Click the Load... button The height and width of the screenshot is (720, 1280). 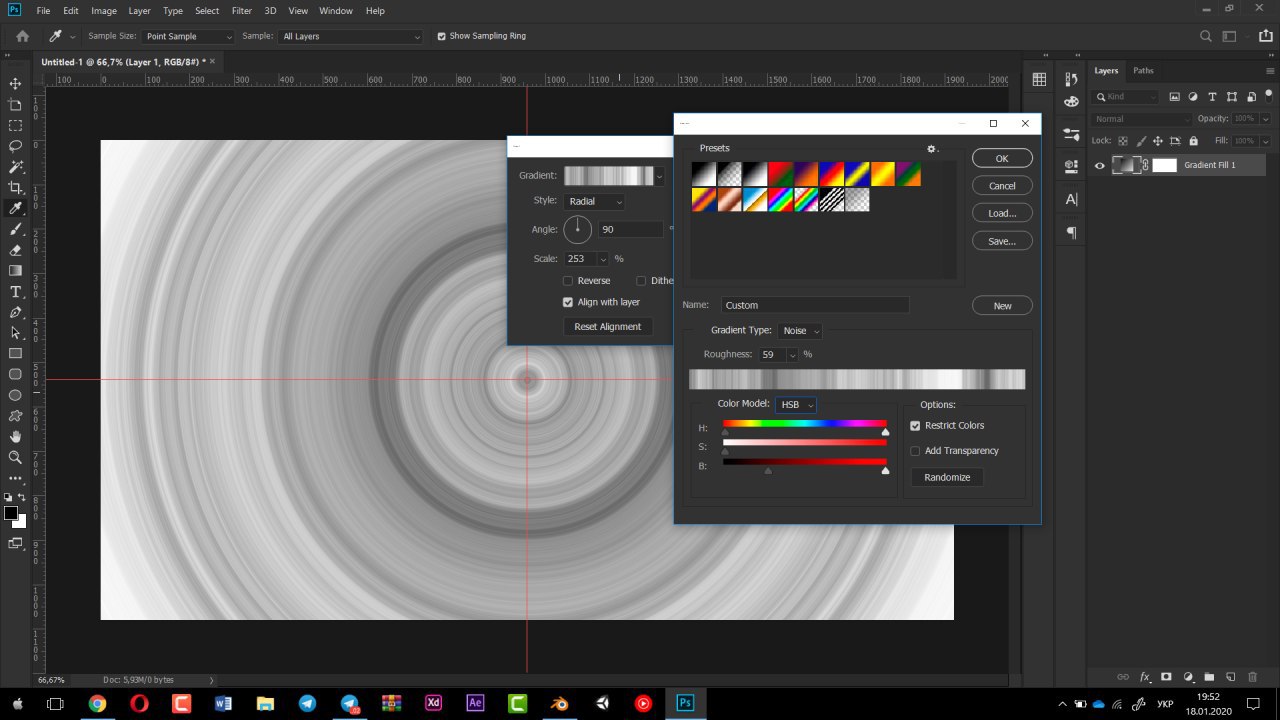tap(1002, 213)
